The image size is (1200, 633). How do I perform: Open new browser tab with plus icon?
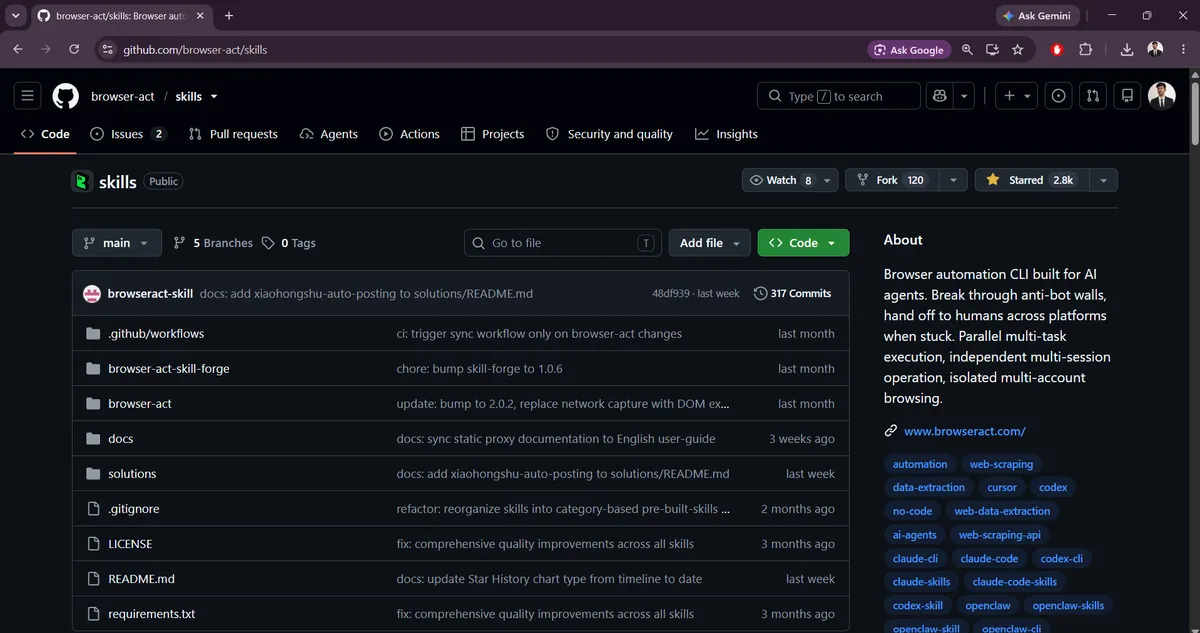[229, 16]
